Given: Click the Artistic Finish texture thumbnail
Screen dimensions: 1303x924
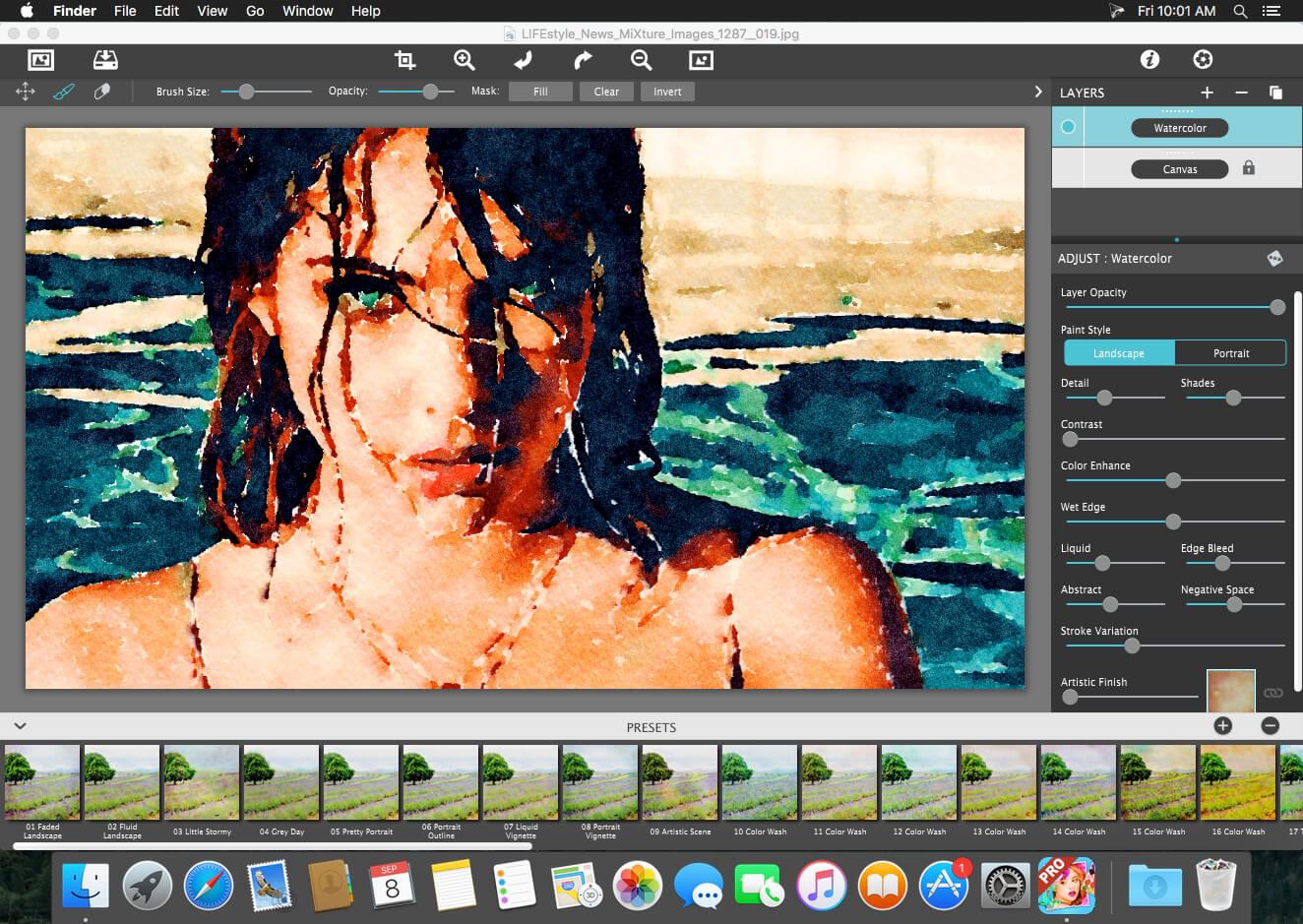Looking at the screenshot, I should (1230, 691).
